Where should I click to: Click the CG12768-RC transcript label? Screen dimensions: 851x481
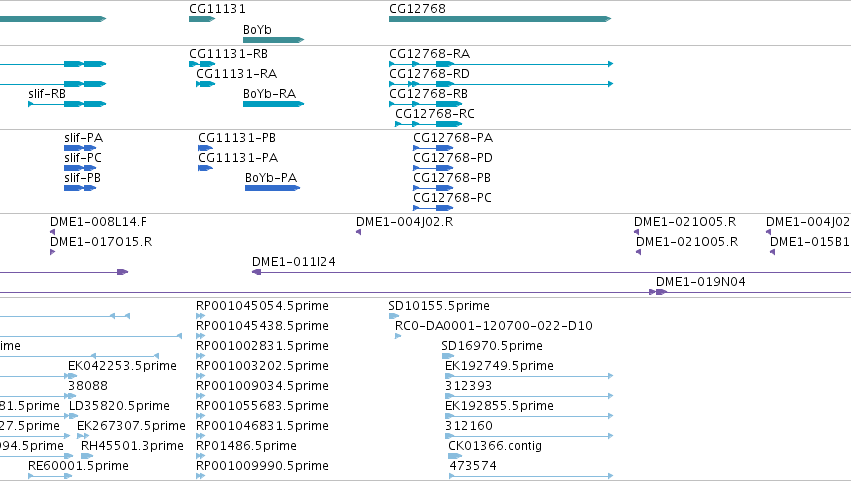[x=435, y=114]
